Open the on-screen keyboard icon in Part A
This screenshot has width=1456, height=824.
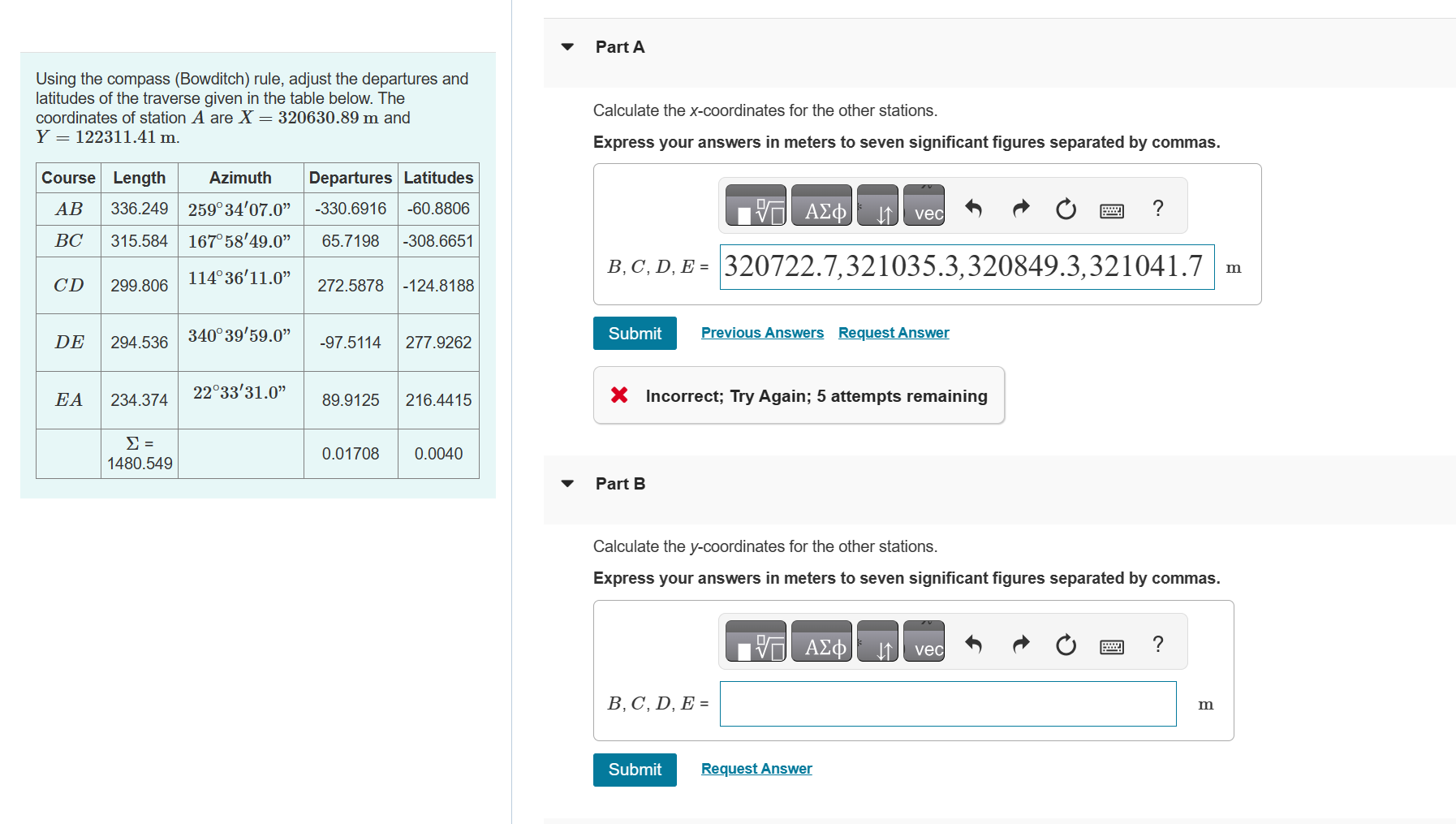[1111, 209]
